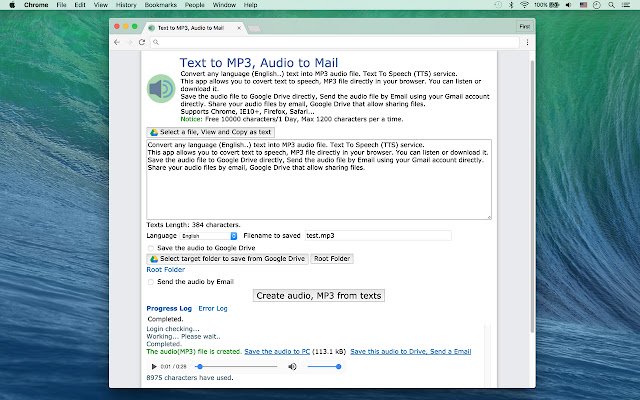Click Save the audio to PC link
The height and width of the screenshot is (400, 640).
pos(277,351)
